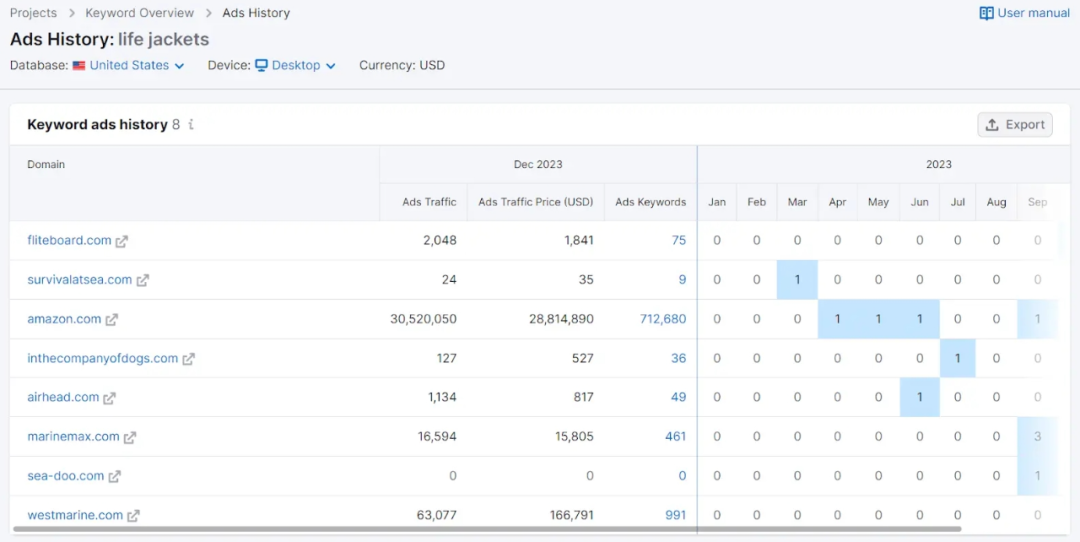
Task: Navigate to Keyword Overview breadcrumb
Action: [x=139, y=13]
